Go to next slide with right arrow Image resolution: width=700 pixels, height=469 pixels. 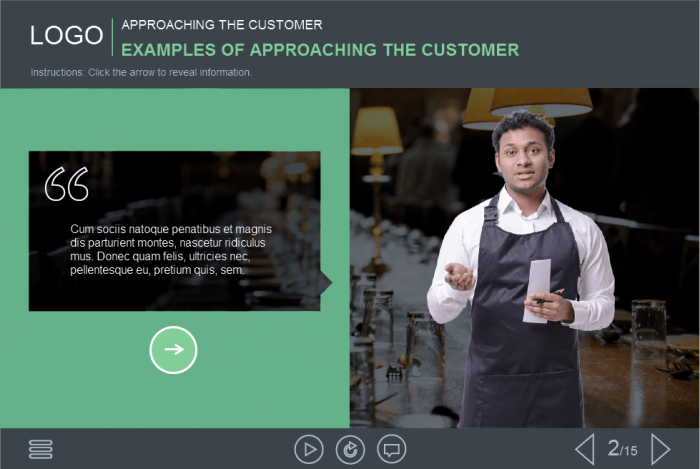(661, 449)
